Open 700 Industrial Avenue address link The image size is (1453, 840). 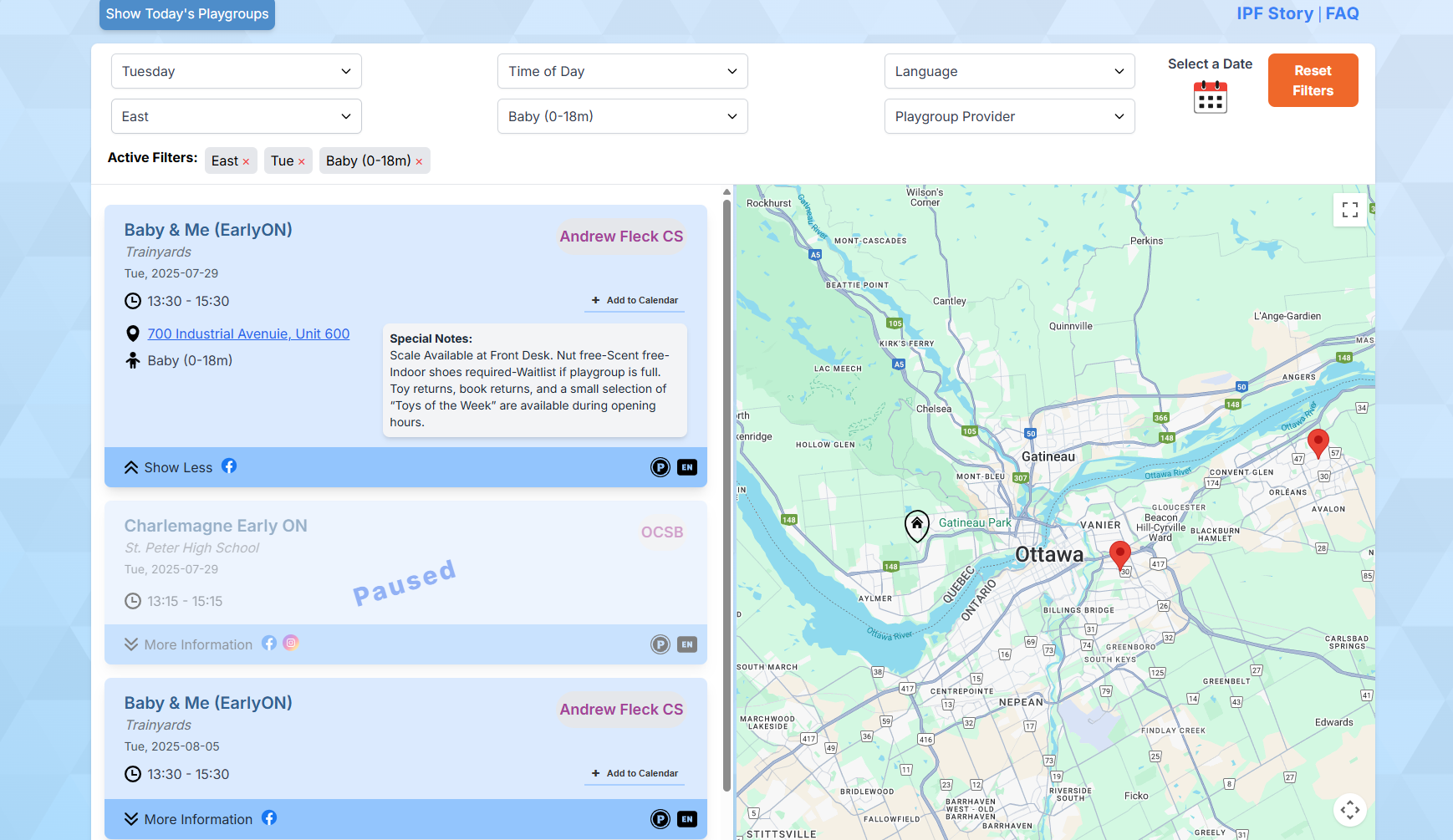[x=248, y=333]
